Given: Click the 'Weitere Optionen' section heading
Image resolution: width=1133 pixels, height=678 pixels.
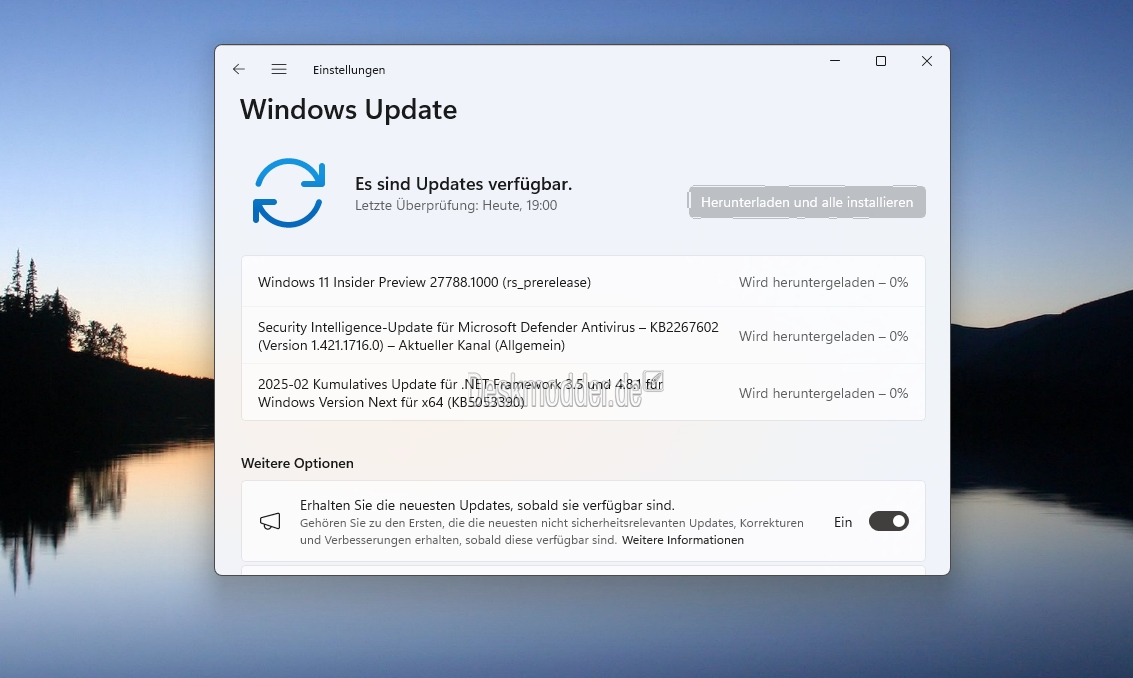Looking at the screenshot, I should [297, 463].
